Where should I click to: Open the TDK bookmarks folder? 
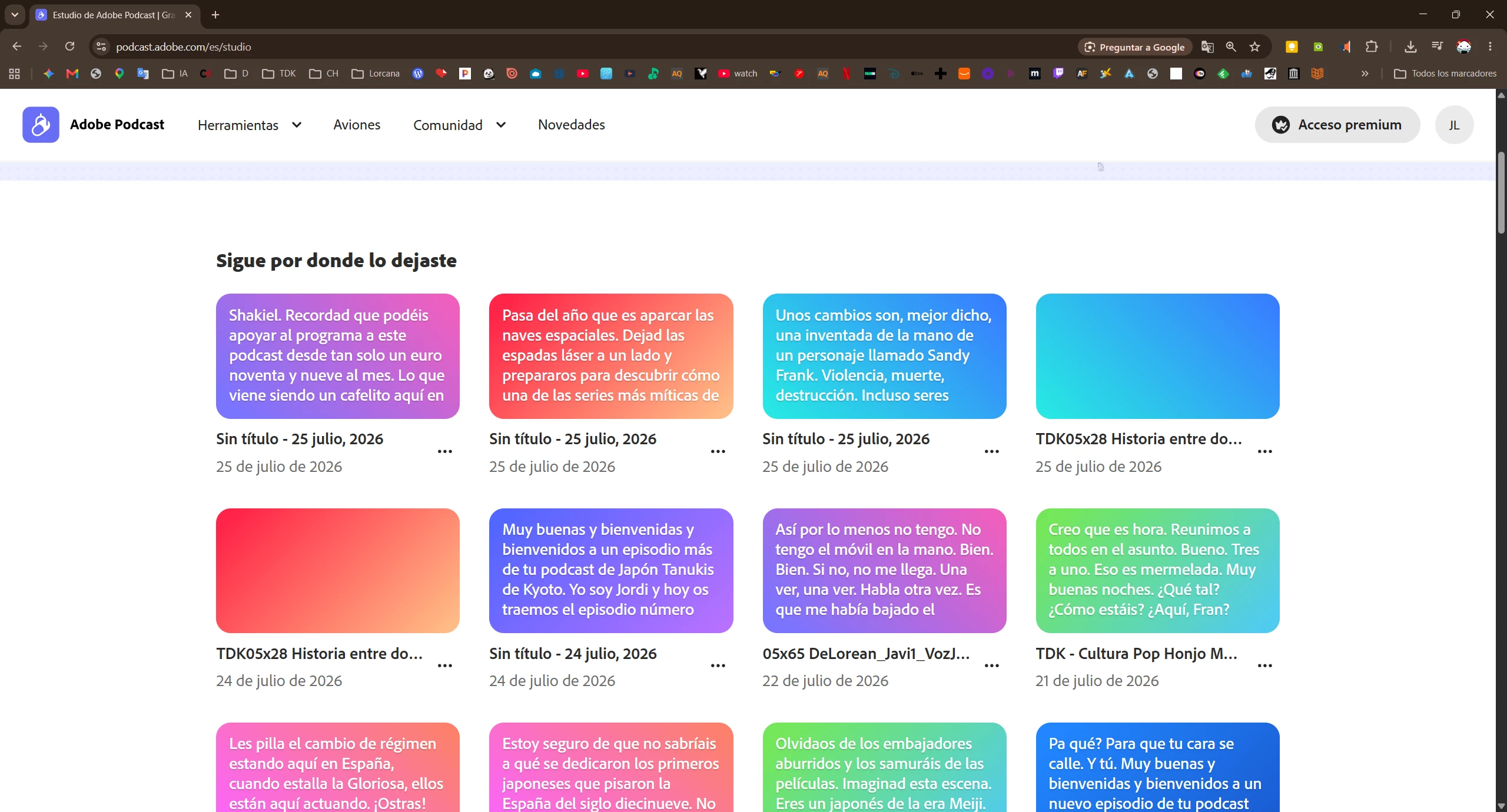[279, 74]
